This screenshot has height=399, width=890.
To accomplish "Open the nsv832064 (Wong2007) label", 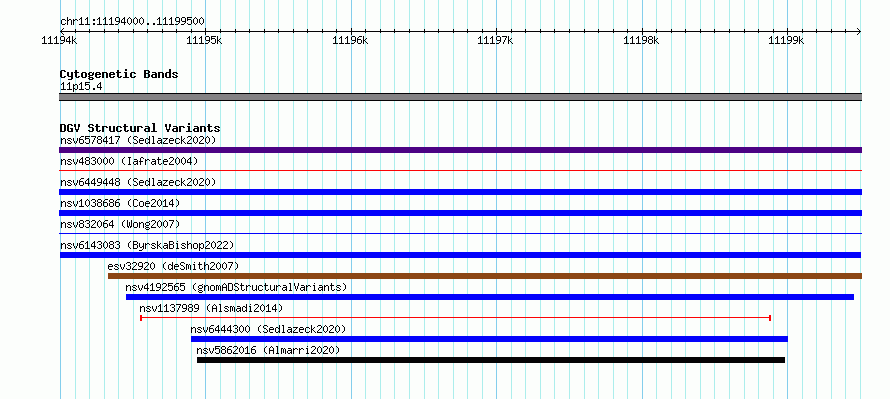I will [120, 224].
